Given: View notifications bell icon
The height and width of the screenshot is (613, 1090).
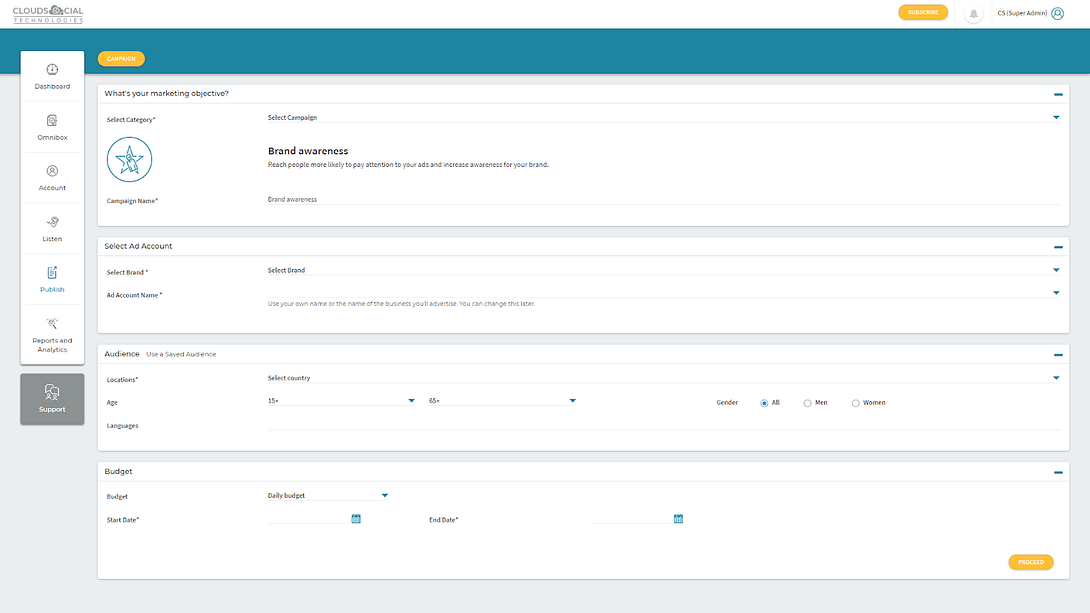Looking at the screenshot, I should (x=973, y=13).
